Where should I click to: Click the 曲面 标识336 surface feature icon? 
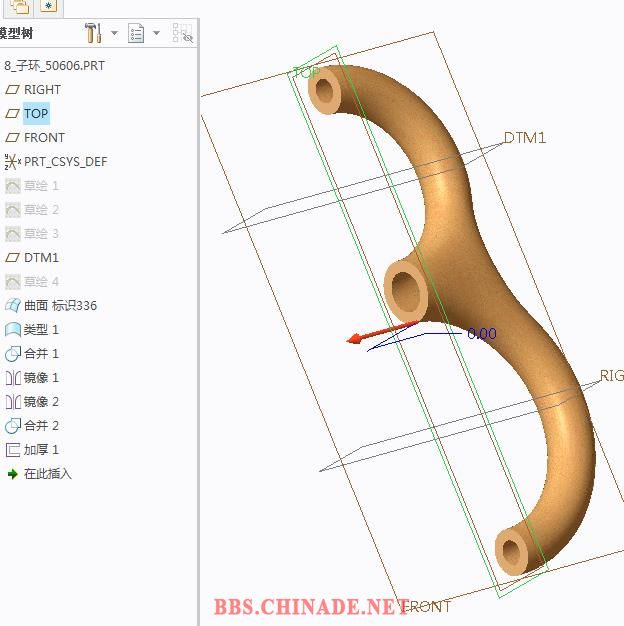pyautogui.click(x=13, y=305)
